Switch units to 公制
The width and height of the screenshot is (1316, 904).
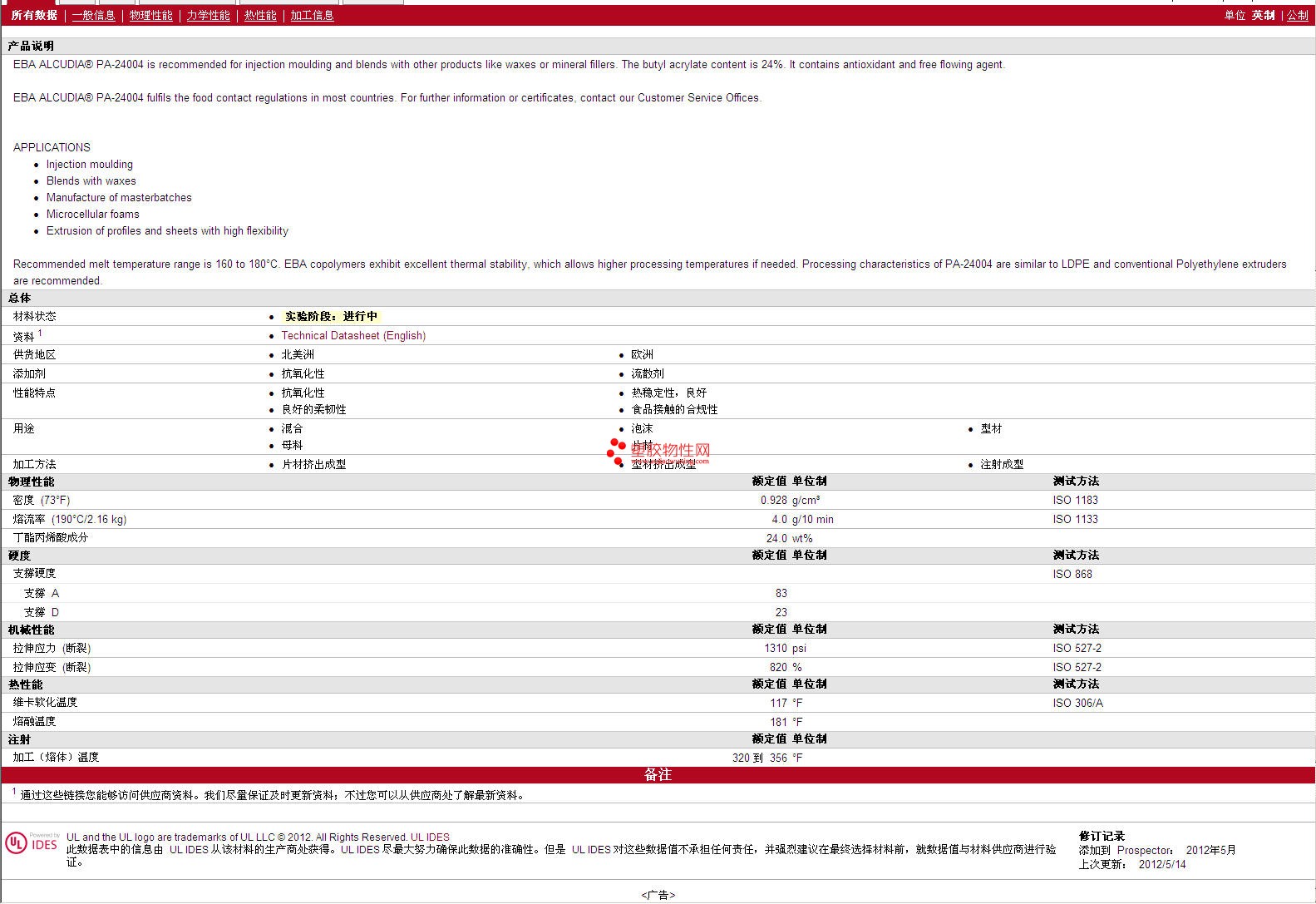1298,15
